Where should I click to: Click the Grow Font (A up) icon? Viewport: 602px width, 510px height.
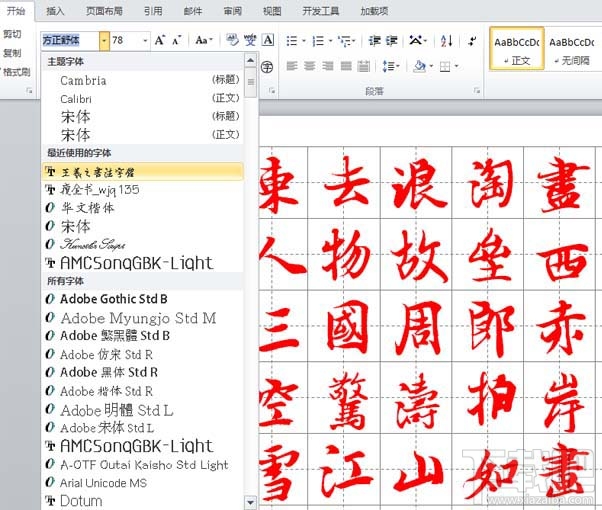click(160, 40)
